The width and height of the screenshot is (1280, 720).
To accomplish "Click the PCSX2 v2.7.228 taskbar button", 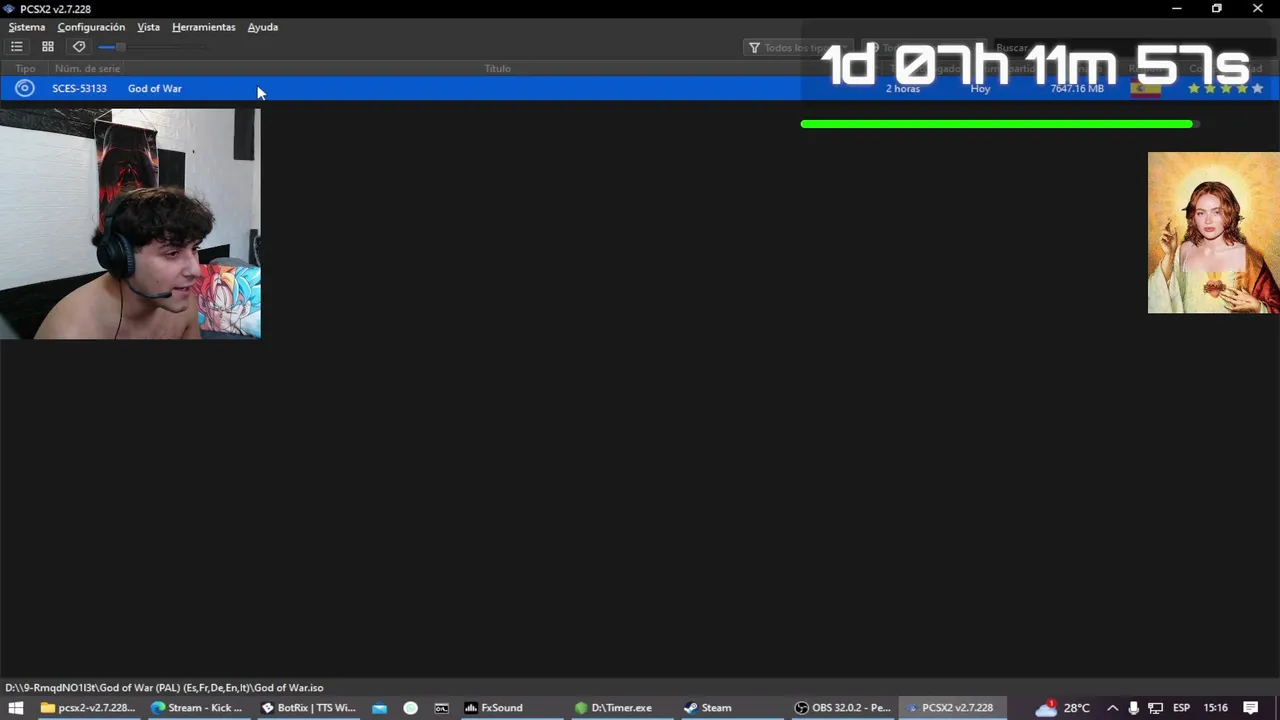I will click(x=951, y=708).
